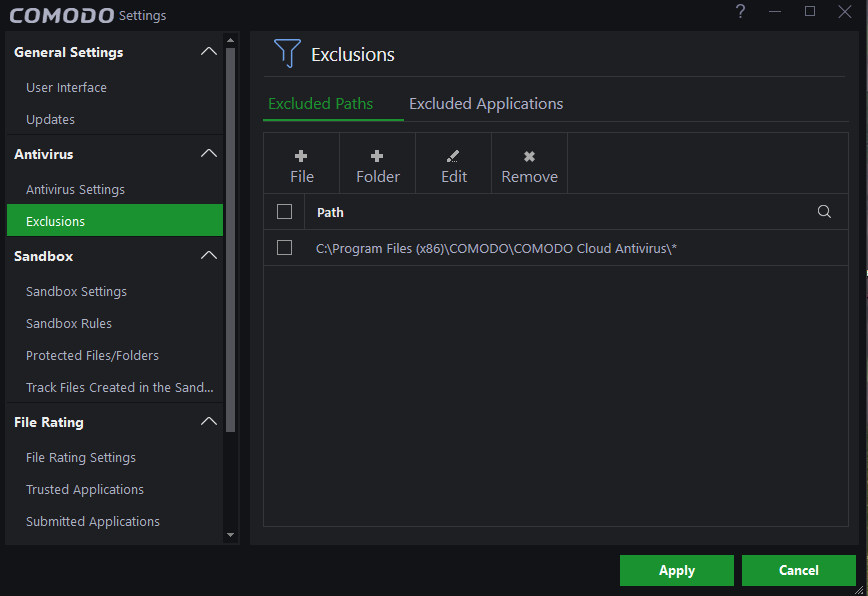868x596 pixels.
Task: Collapse the Sandbox section
Action: (208, 256)
